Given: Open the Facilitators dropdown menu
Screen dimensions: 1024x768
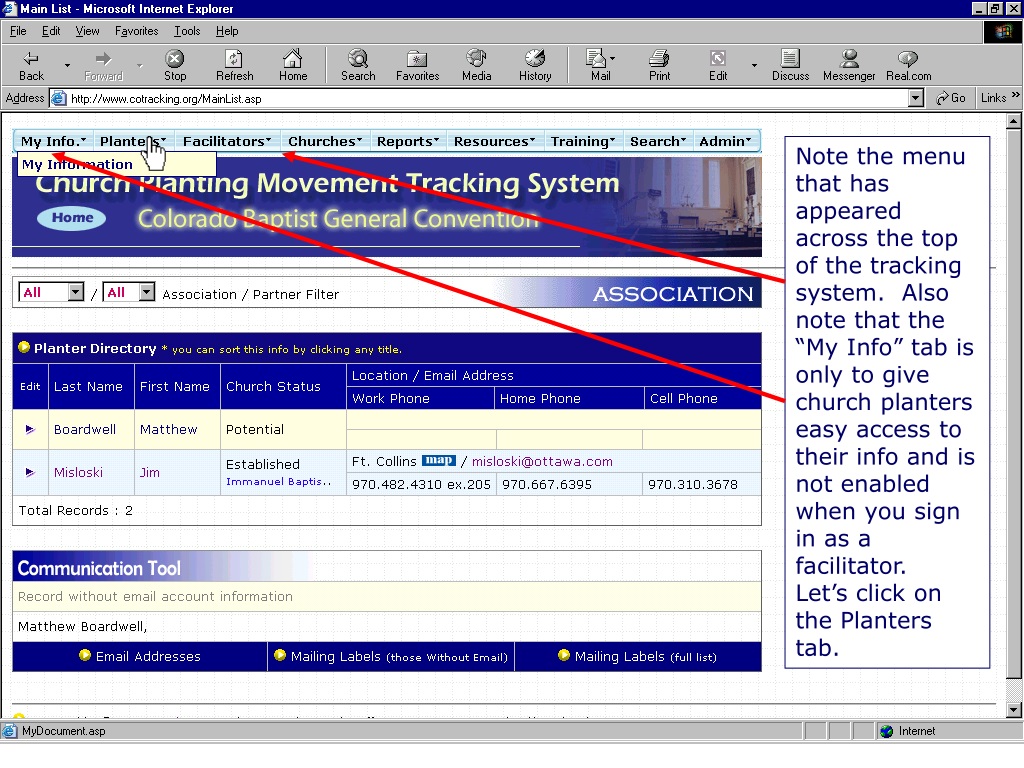Looking at the screenshot, I should (x=227, y=141).
